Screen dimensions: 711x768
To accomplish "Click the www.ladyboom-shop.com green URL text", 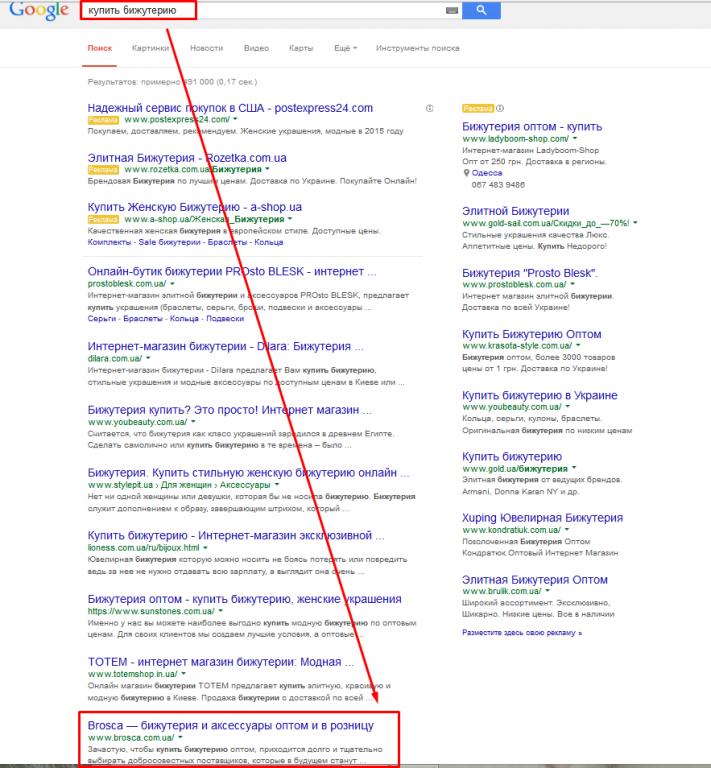I will 515,139.
